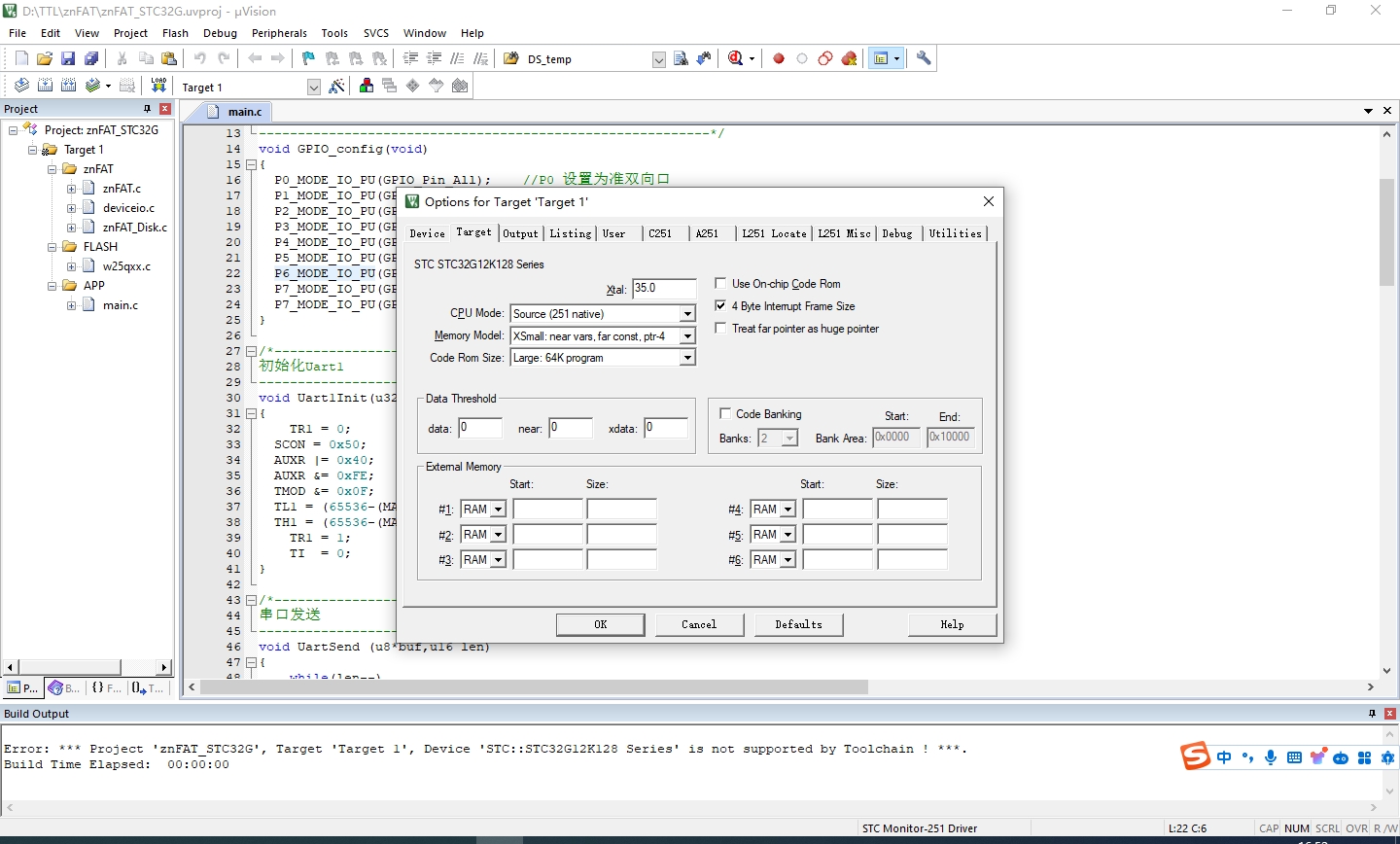Open the wrench Configuration icon
This screenshot has height=844, width=1400.
coord(924,58)
